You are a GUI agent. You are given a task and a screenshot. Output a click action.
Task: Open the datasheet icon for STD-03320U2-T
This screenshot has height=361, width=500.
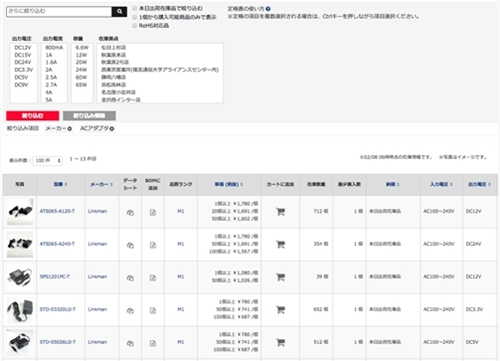[130, 311]
